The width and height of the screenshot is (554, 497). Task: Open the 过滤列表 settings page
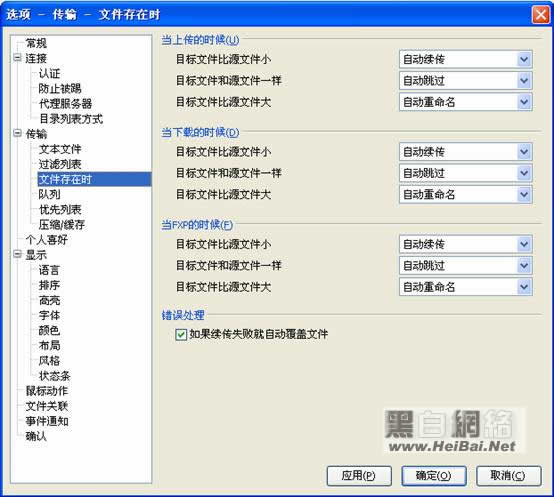60,164
